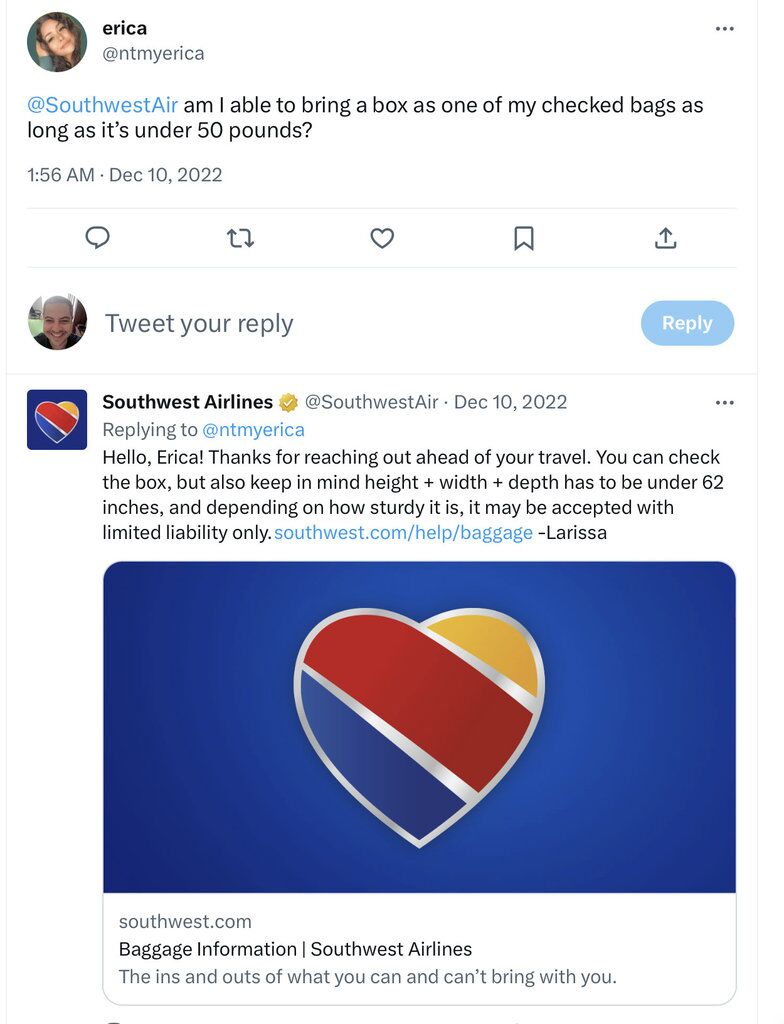Retweet erica's tweet
784x1024 pixels.
pyautogui.click(x=240, y=238)
